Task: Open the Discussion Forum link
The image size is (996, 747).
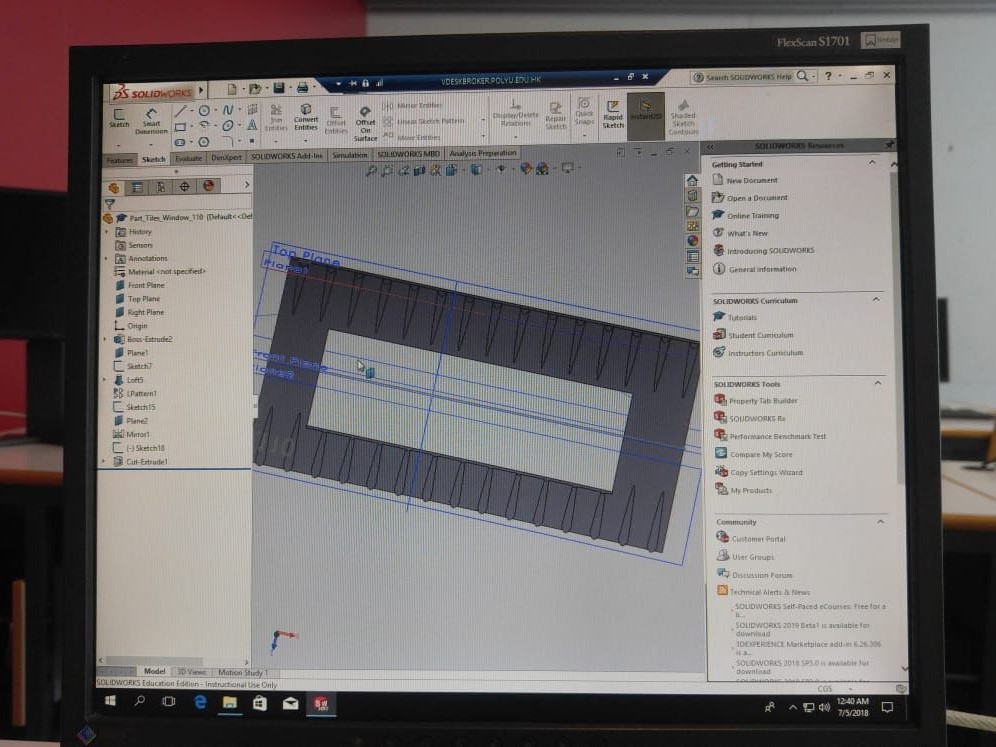Action: pos(762,575)
